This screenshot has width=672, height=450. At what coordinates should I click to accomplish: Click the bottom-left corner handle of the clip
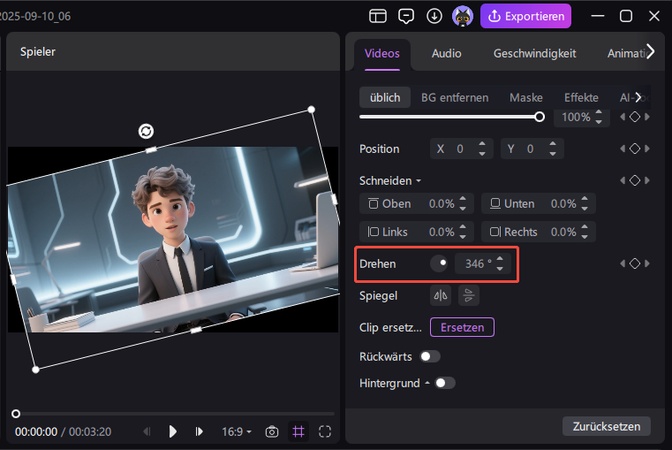36,369
